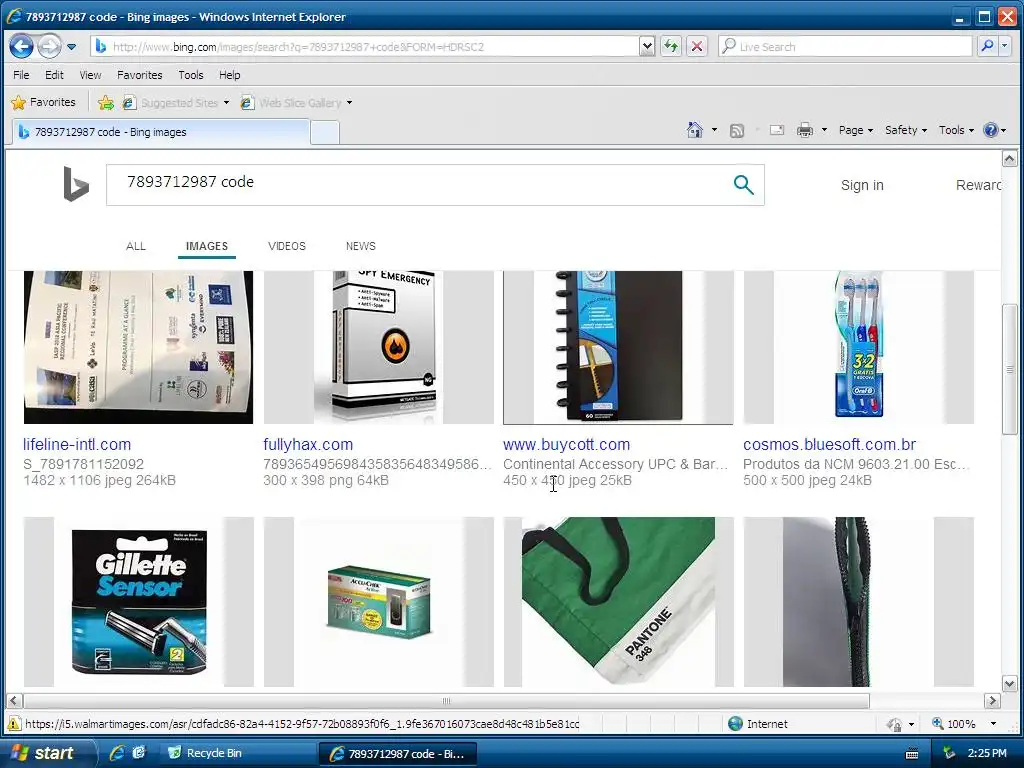
Task: Refresh the page with the green arrows icon
Action: pyautogui.click(x=671, y=46)
